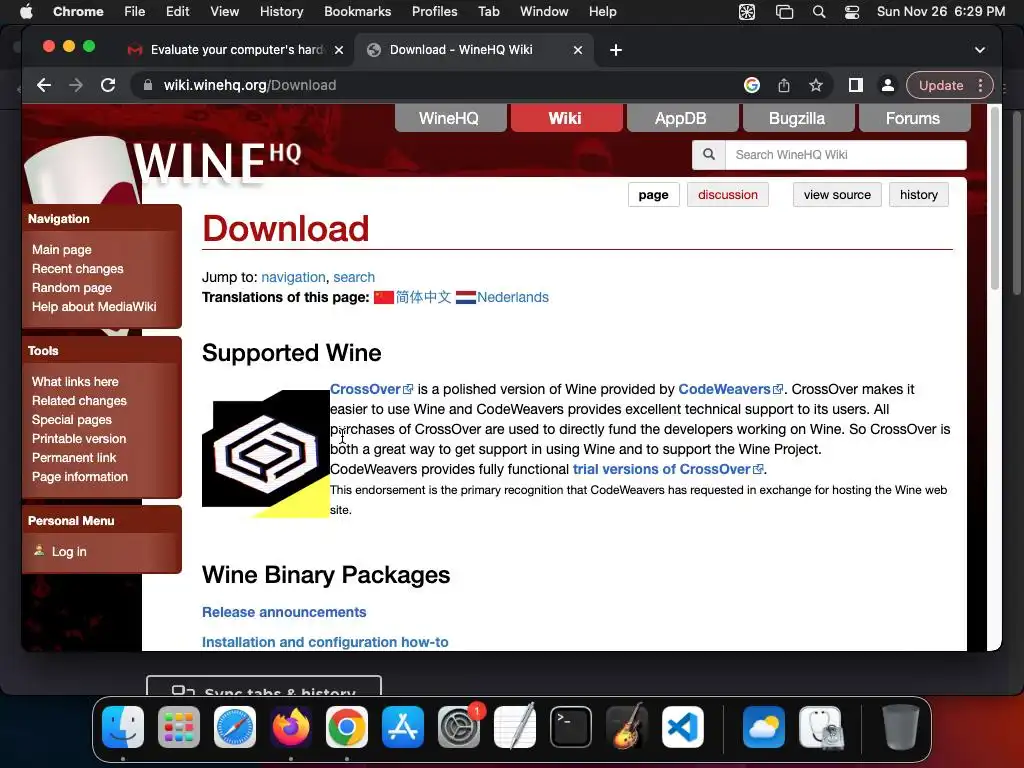1024x768 pixels.
Task: Open Recent changes in Navigation
Action: coord(77,268)
